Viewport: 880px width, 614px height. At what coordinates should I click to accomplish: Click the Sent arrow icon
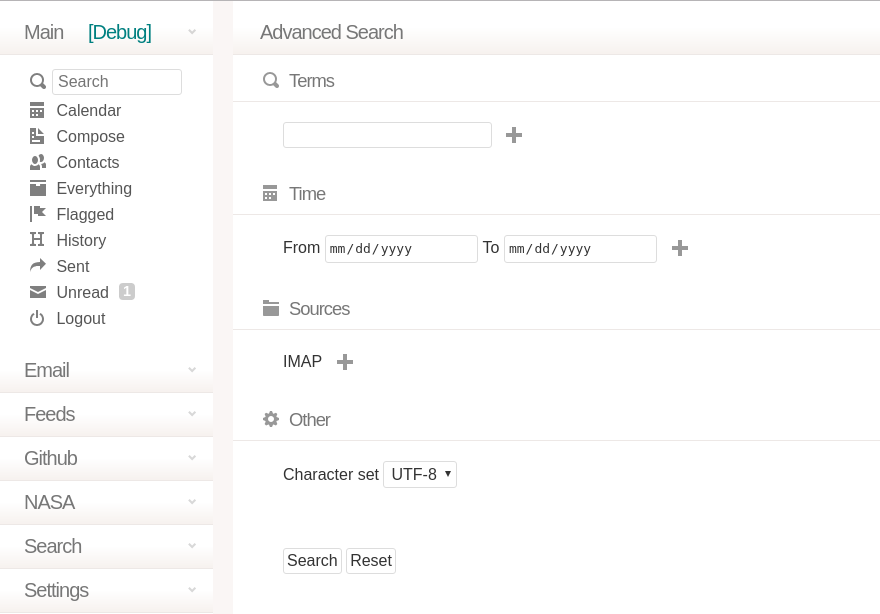coord(37,266)
